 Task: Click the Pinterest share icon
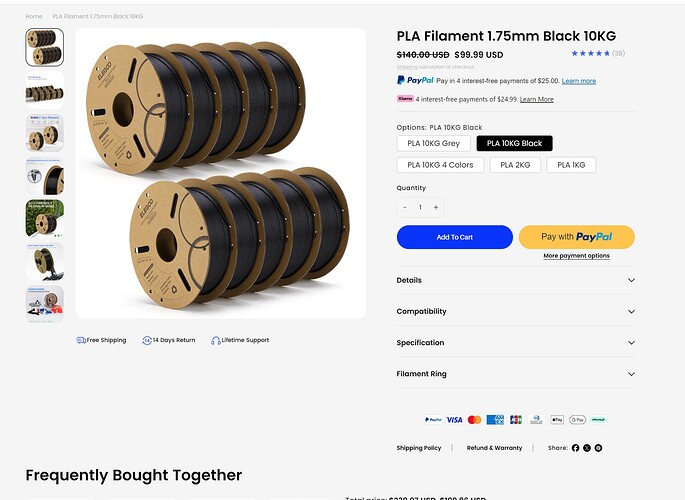click(599, 448)
